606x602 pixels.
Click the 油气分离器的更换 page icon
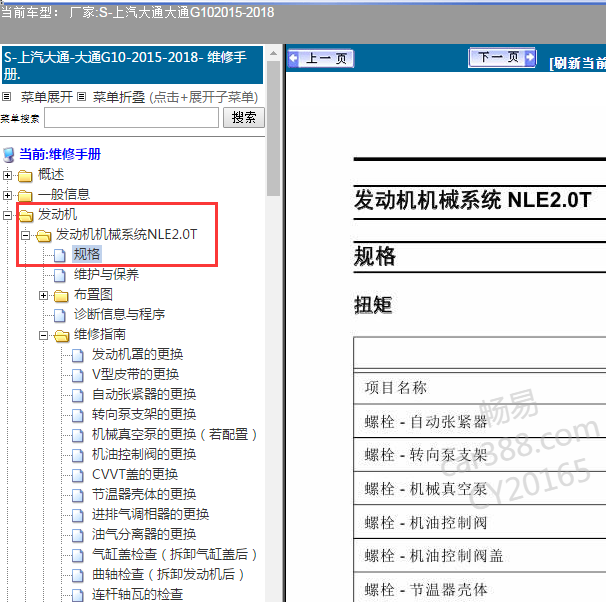[x=78, y=536]
